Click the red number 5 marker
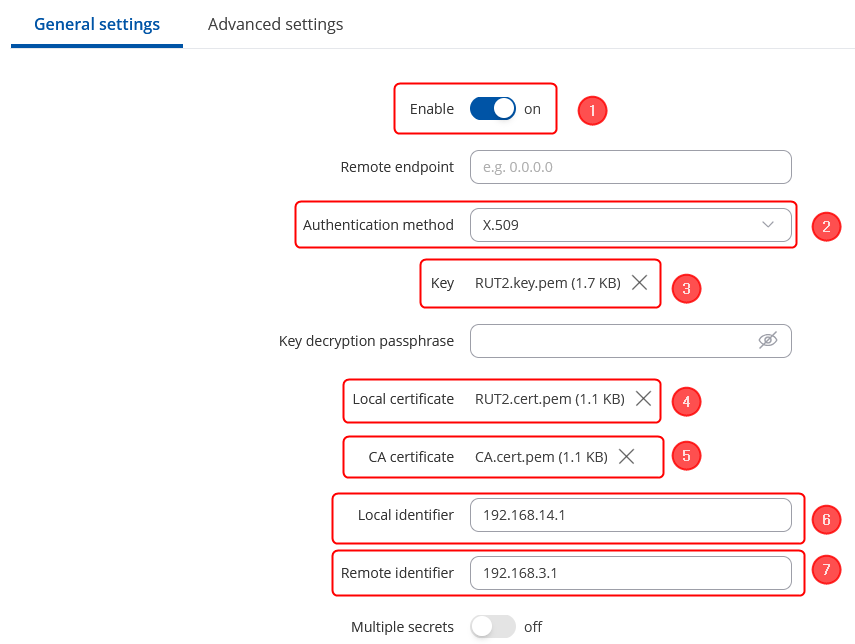The image size is (855, 644). click(685, 457)
